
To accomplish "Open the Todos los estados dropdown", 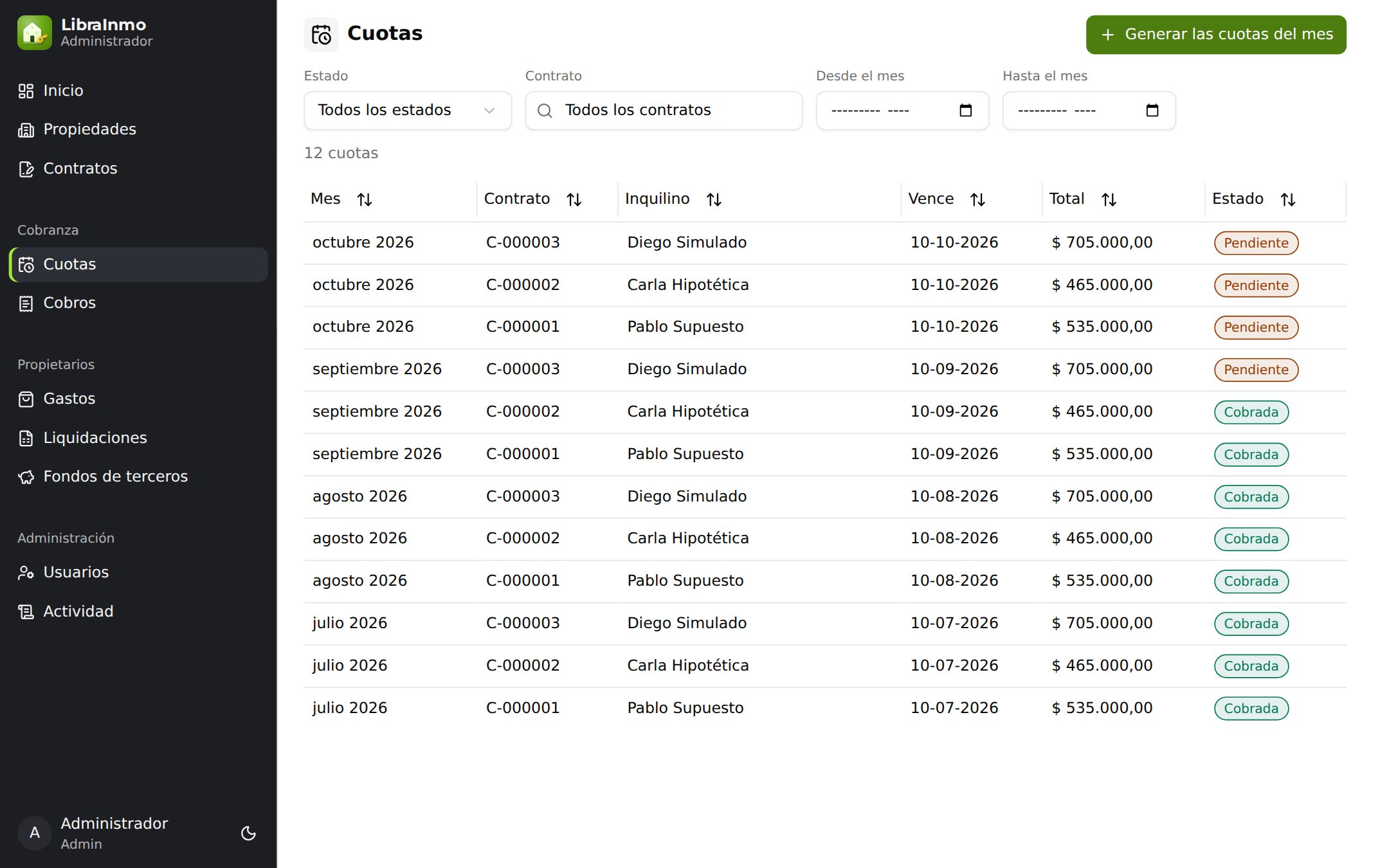I will tap(408, 111).
